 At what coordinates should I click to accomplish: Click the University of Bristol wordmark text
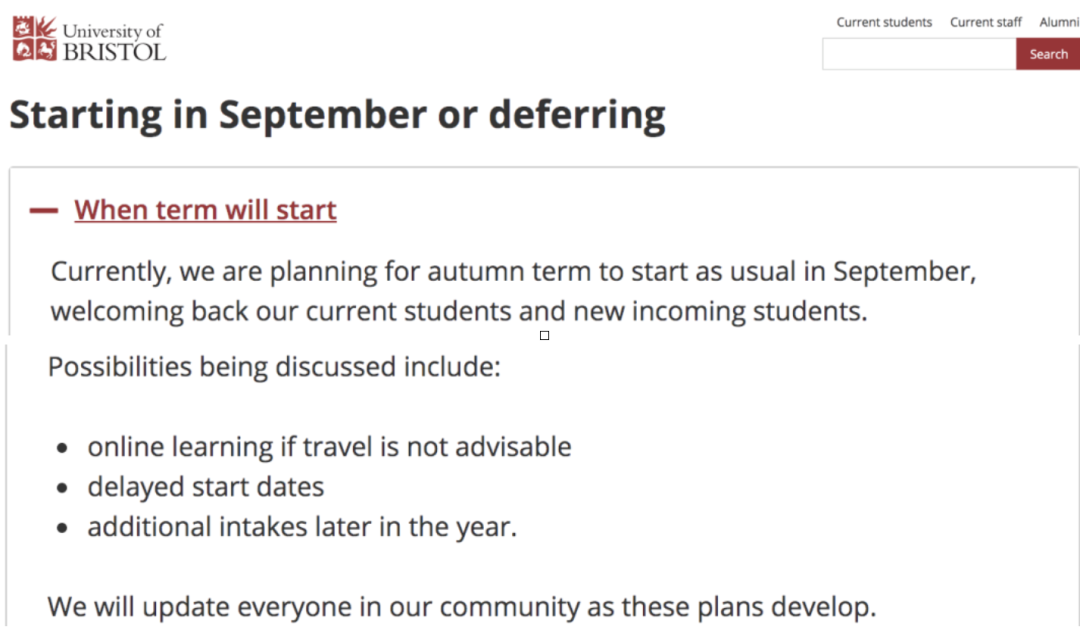[x=114, y=42]
